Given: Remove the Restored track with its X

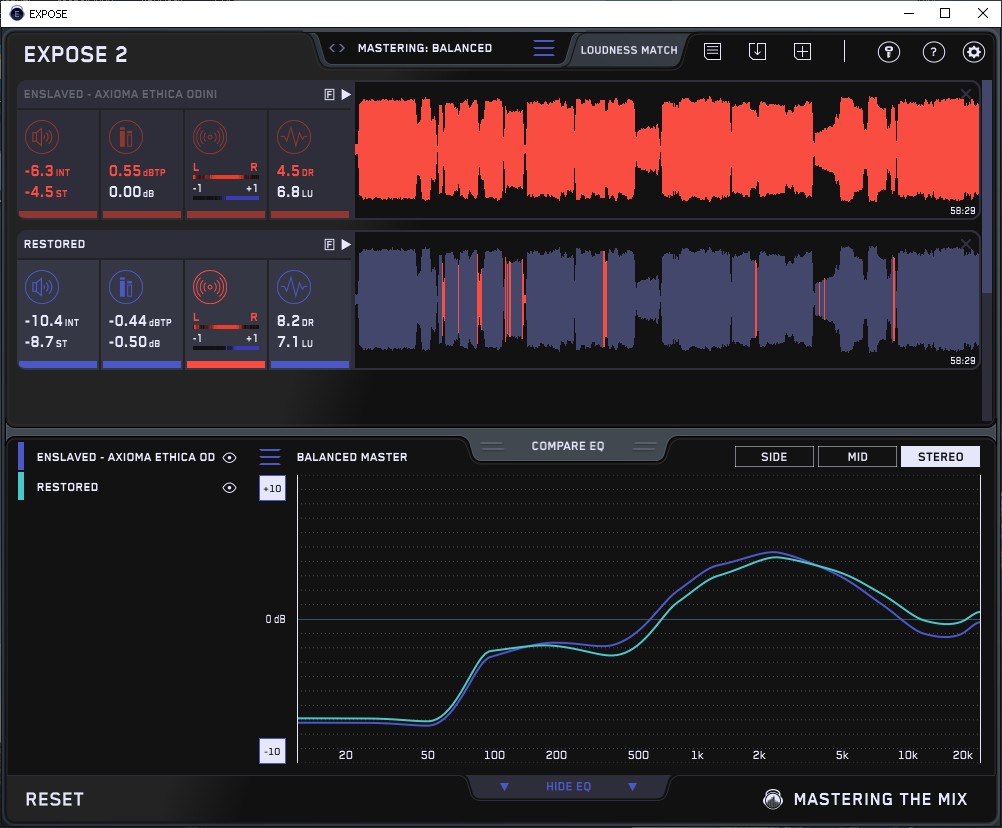Looking at the screenshot, I should click(x=966, y=245).
